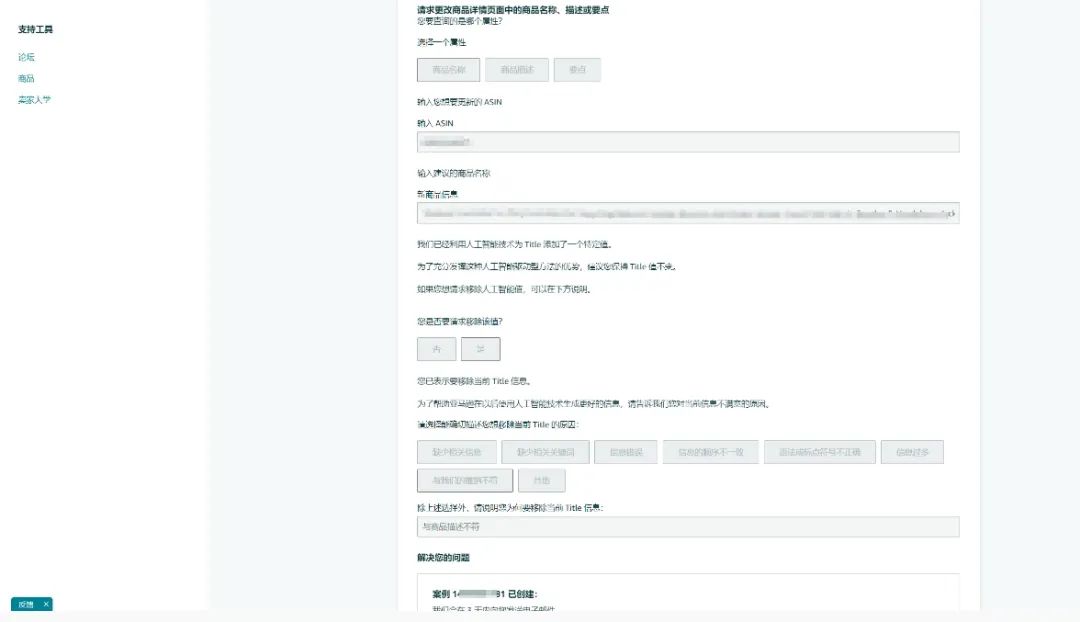
Task: Select the 商品名称 attribute button
Action: [448, 70]
